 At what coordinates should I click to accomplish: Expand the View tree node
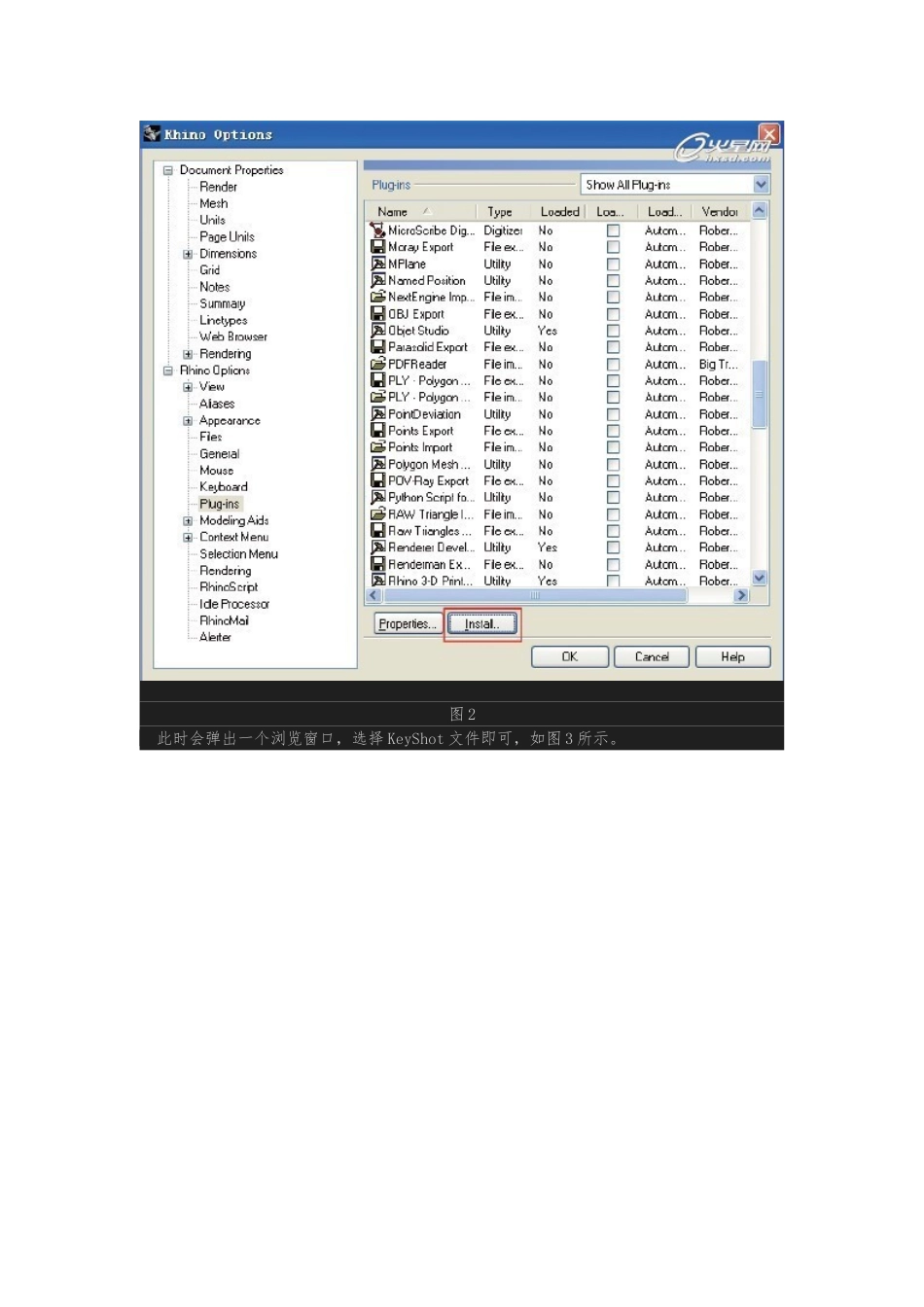188,387
